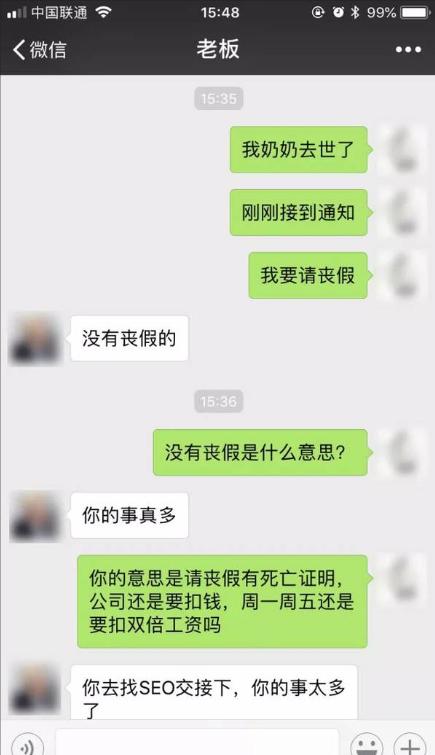Screen dimensions: 435x755
Task: Tap the 15:35 timestamp label
Action: (x=219, y=99)
